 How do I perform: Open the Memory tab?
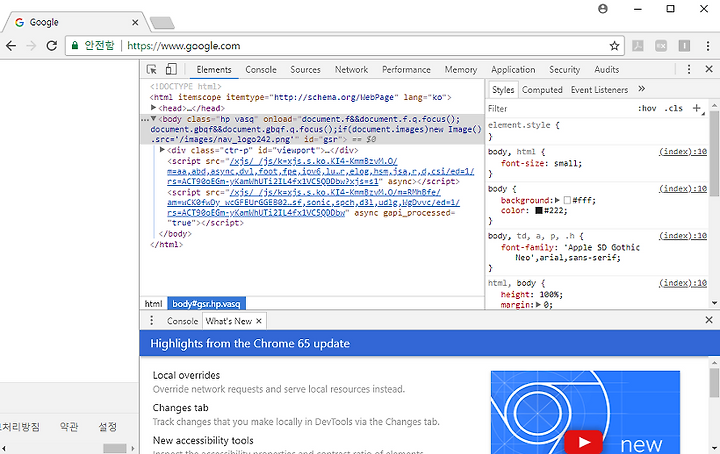461,69
